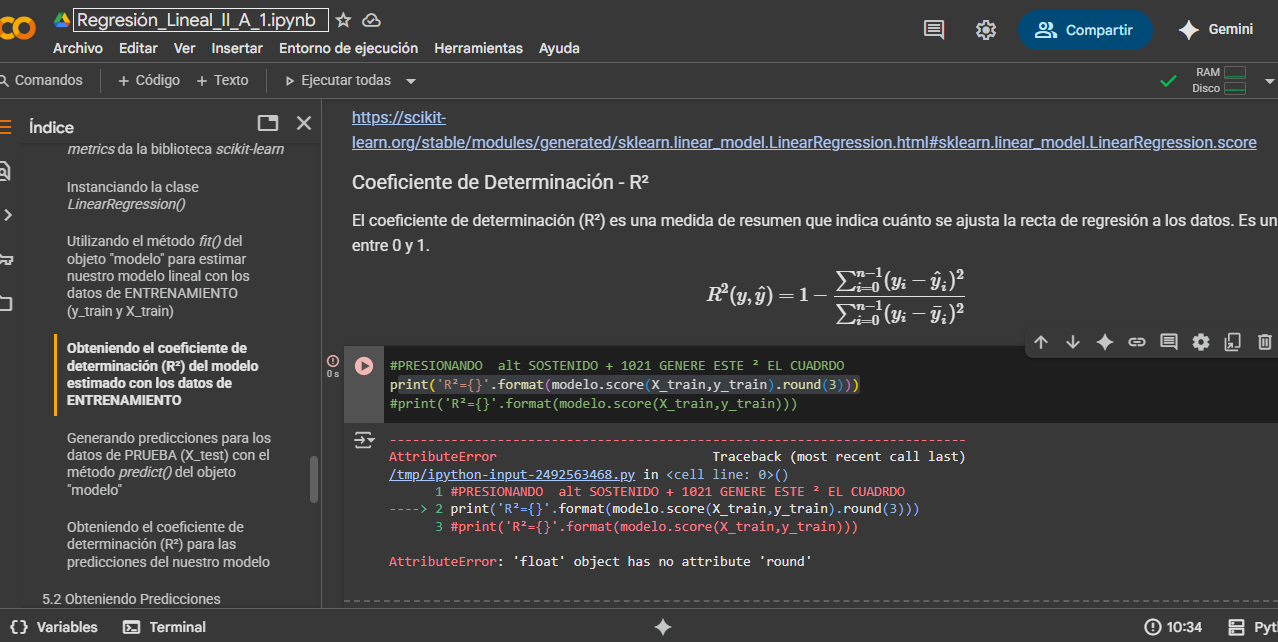Click Gemini sparkle icon in cell toolbar
The width and height of the screenshot is (1278, 642).
1105,342
